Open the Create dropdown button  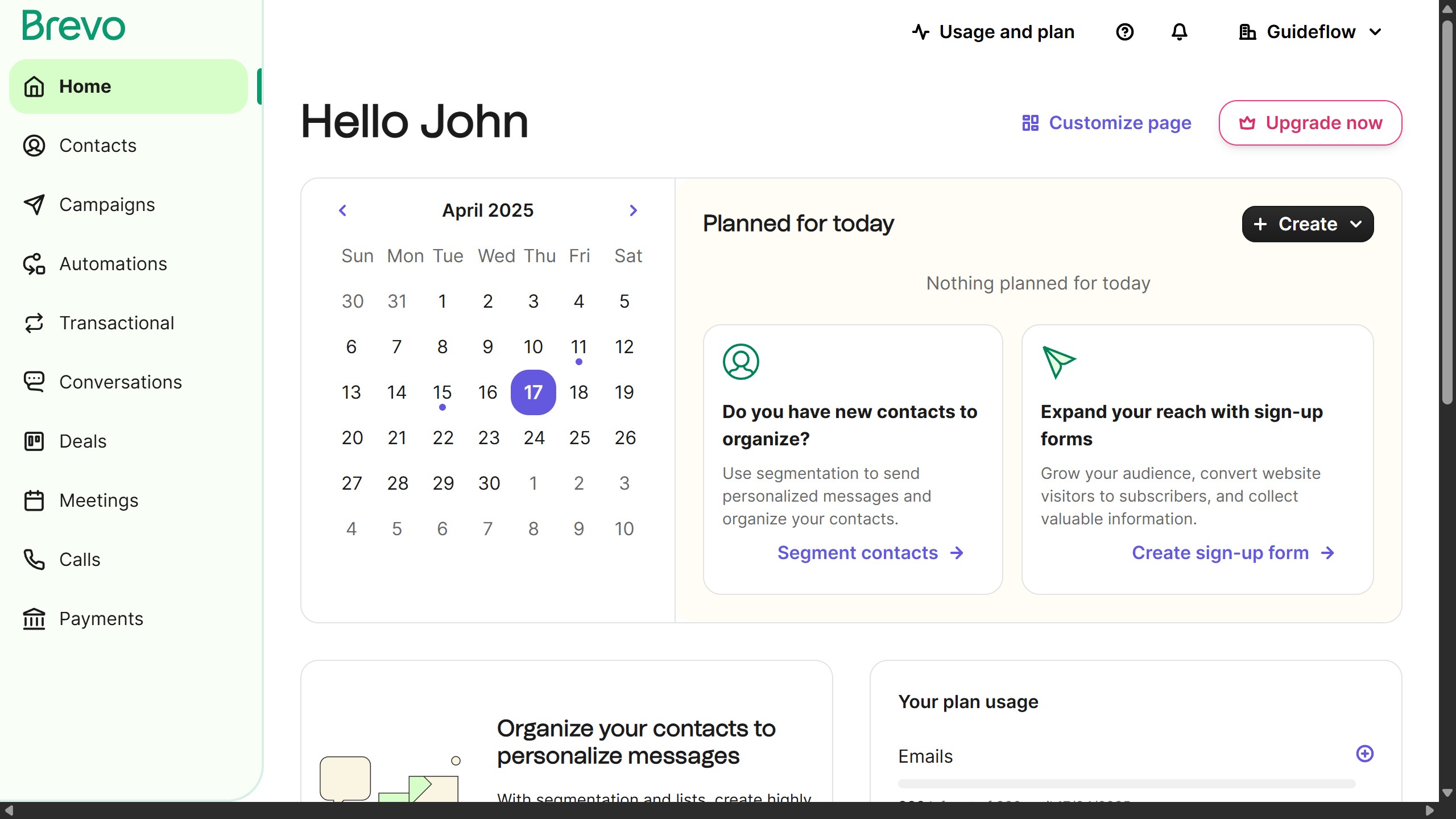(x=1308, y=224)
